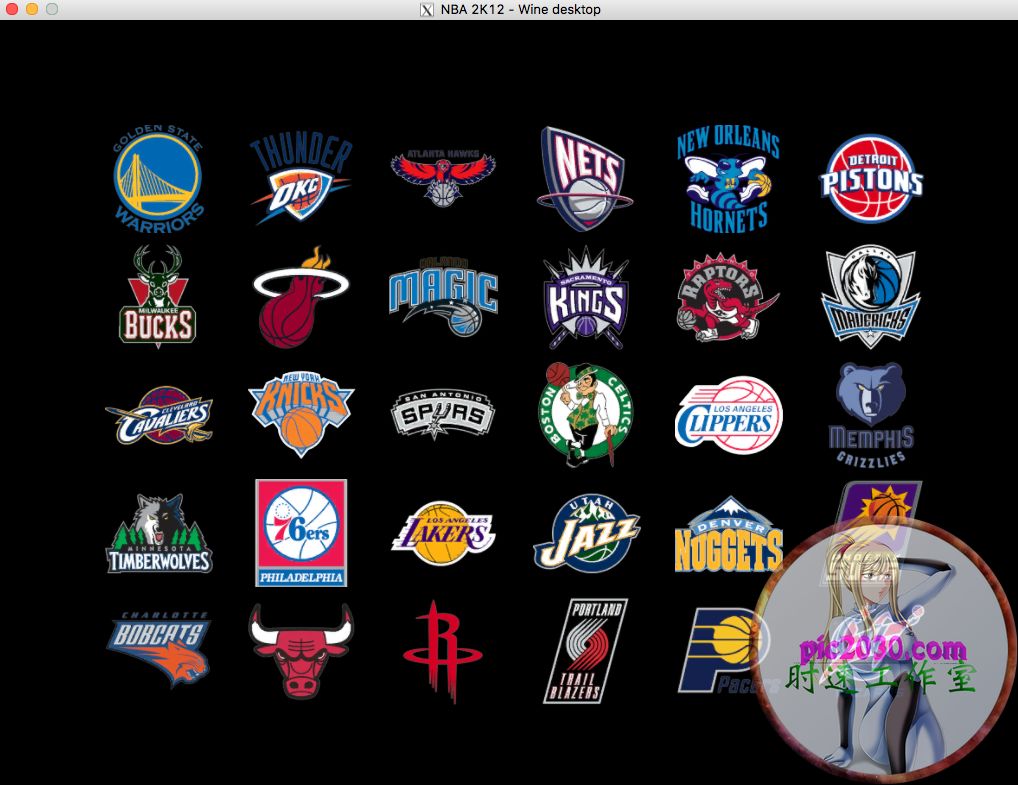Click the Detroit Pistons logo
1018x785 pixels.
[x=869, y=175]
